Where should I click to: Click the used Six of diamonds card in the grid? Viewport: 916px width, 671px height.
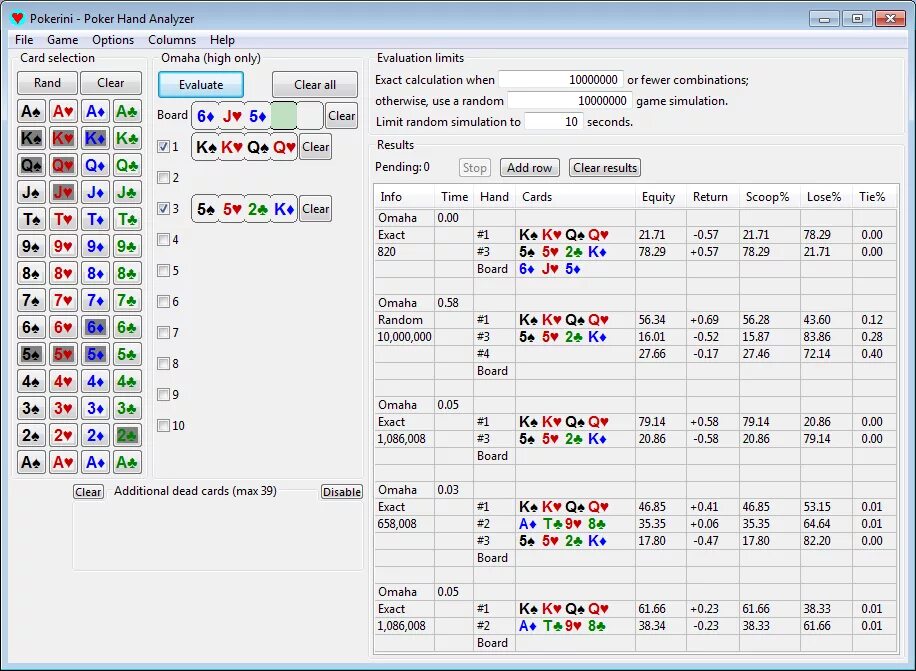pyautogui.click(x=95, y=328)
